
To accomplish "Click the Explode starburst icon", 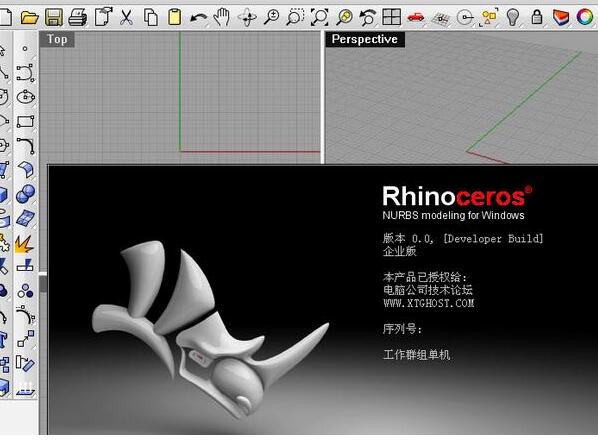I will coord(24,244).
